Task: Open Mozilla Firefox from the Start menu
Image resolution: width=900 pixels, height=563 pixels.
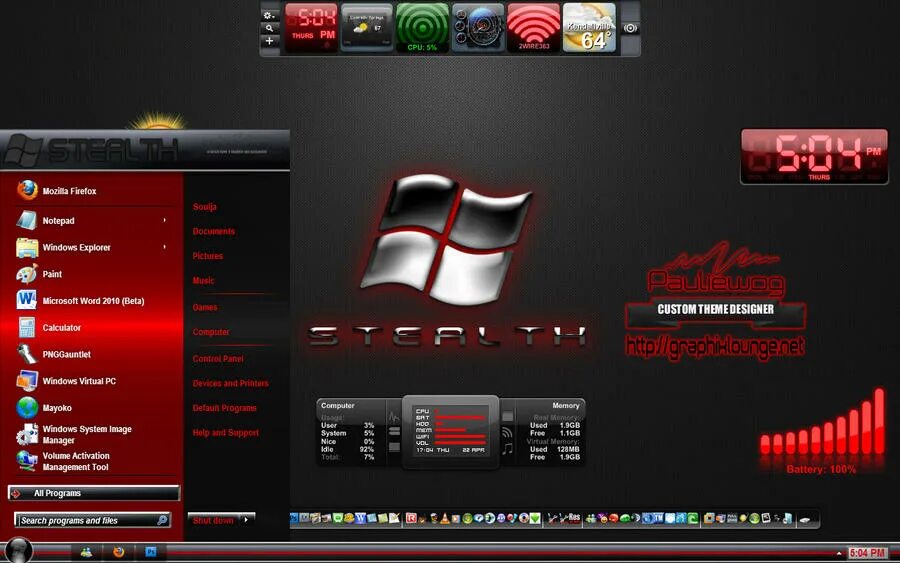Action: tap(69, 191)
